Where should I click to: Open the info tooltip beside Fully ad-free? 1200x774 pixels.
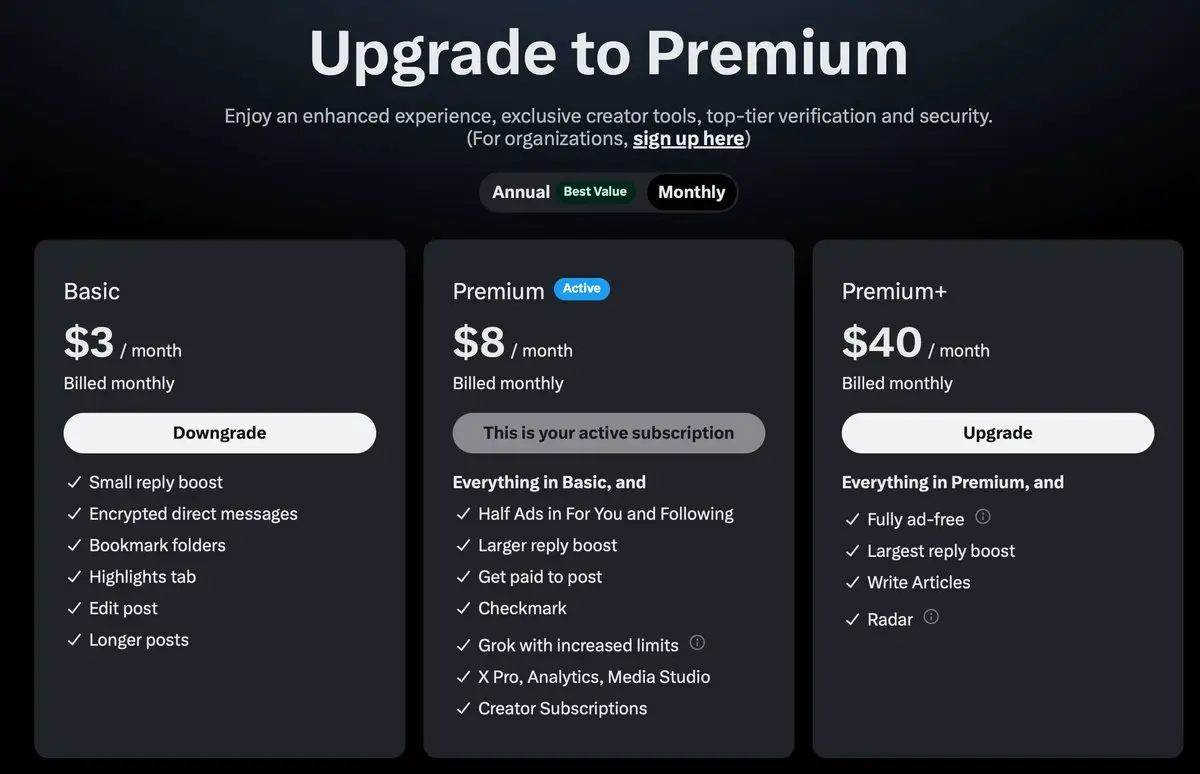pos(982,518)
